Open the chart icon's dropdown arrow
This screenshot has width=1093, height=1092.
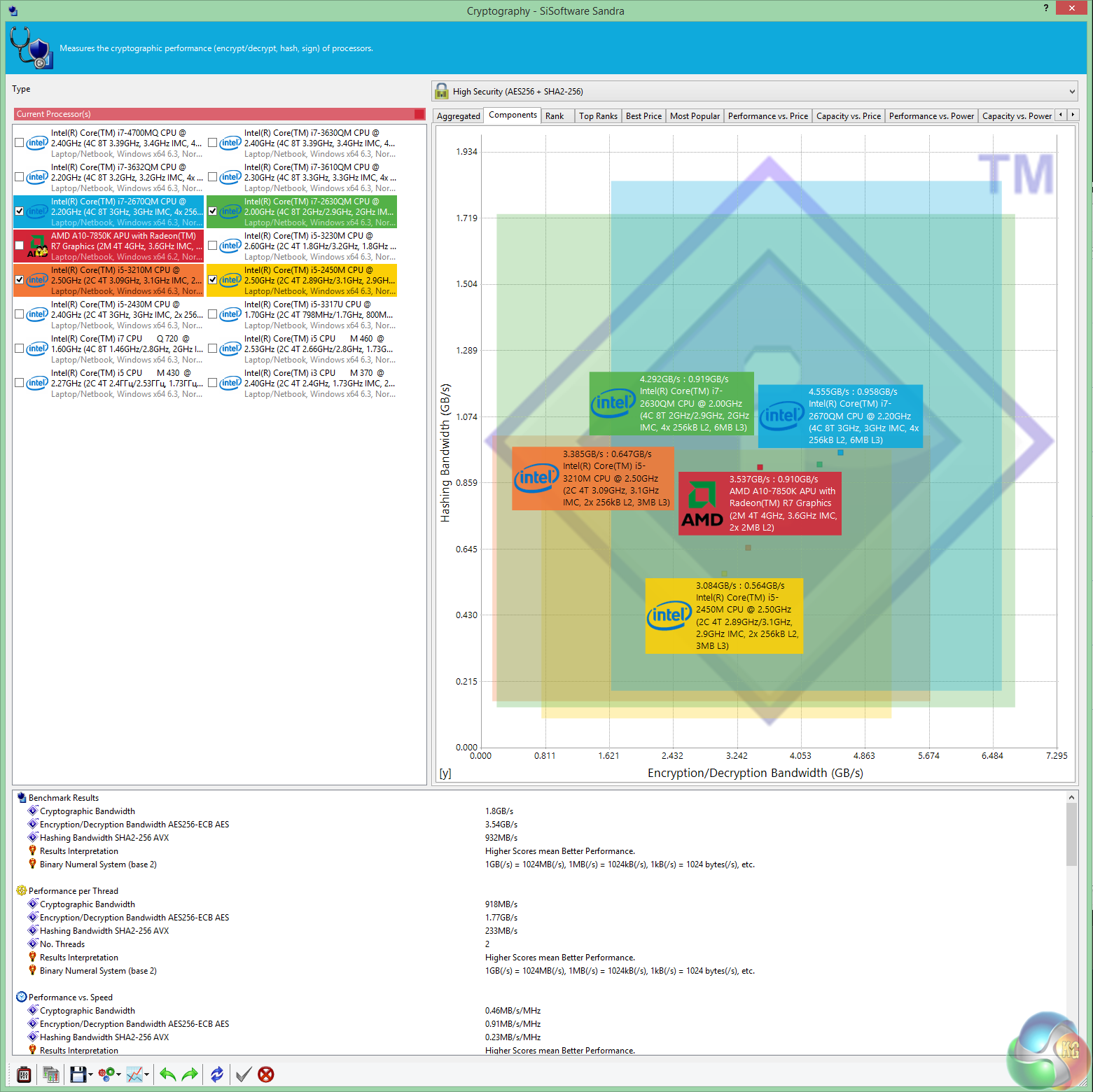pyautogui.click(x=146, y=1074)
